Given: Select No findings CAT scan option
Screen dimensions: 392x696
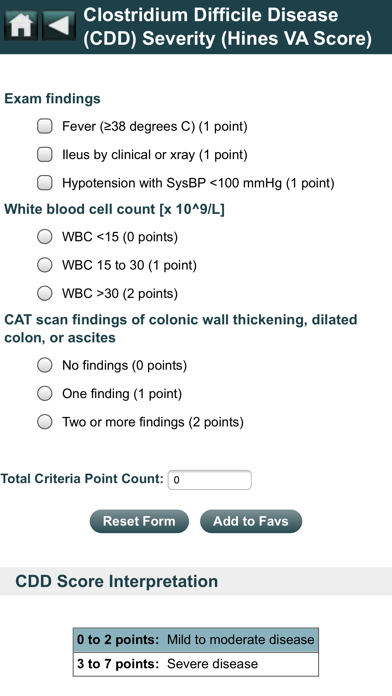Looking at the screenshot, I should (x=44, y=365).
